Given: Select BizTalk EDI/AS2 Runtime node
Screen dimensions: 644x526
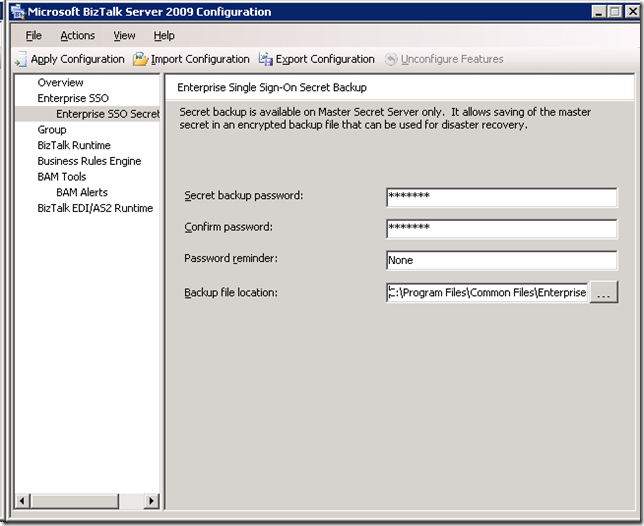Looking at the screenshot, I should [x=95, y=208].
